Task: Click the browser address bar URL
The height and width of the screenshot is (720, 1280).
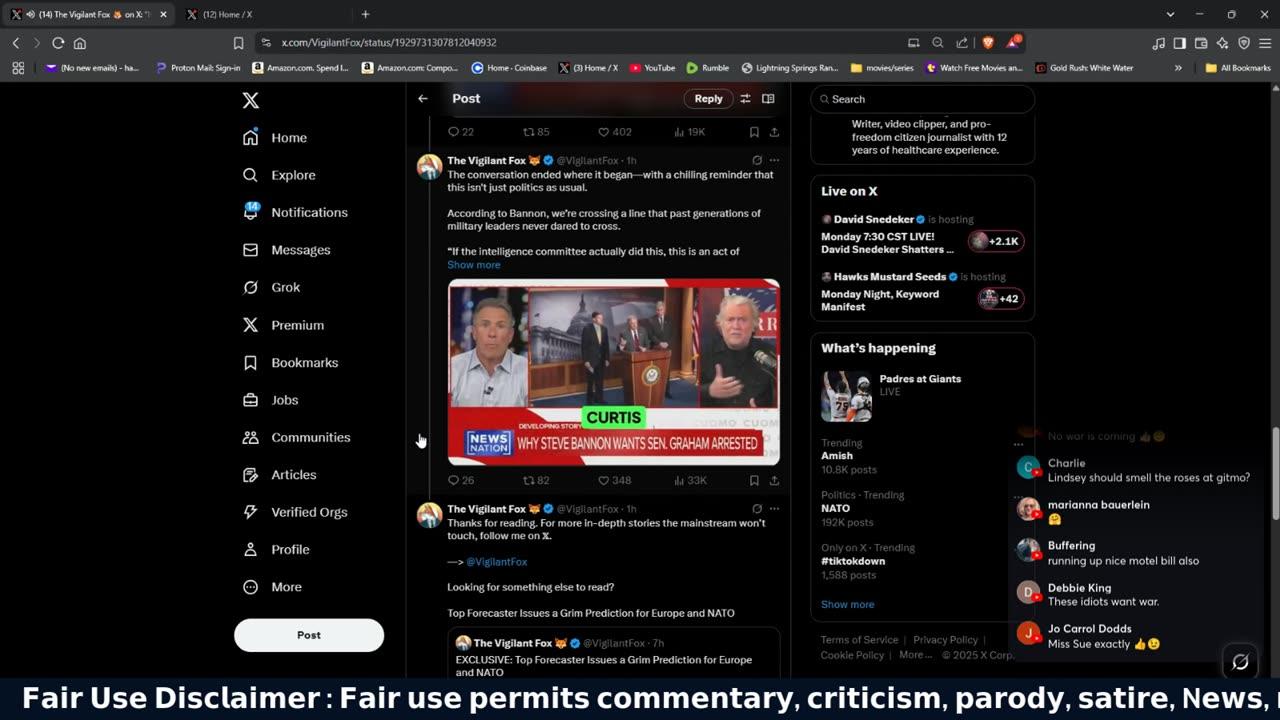Action: point(389,43)
